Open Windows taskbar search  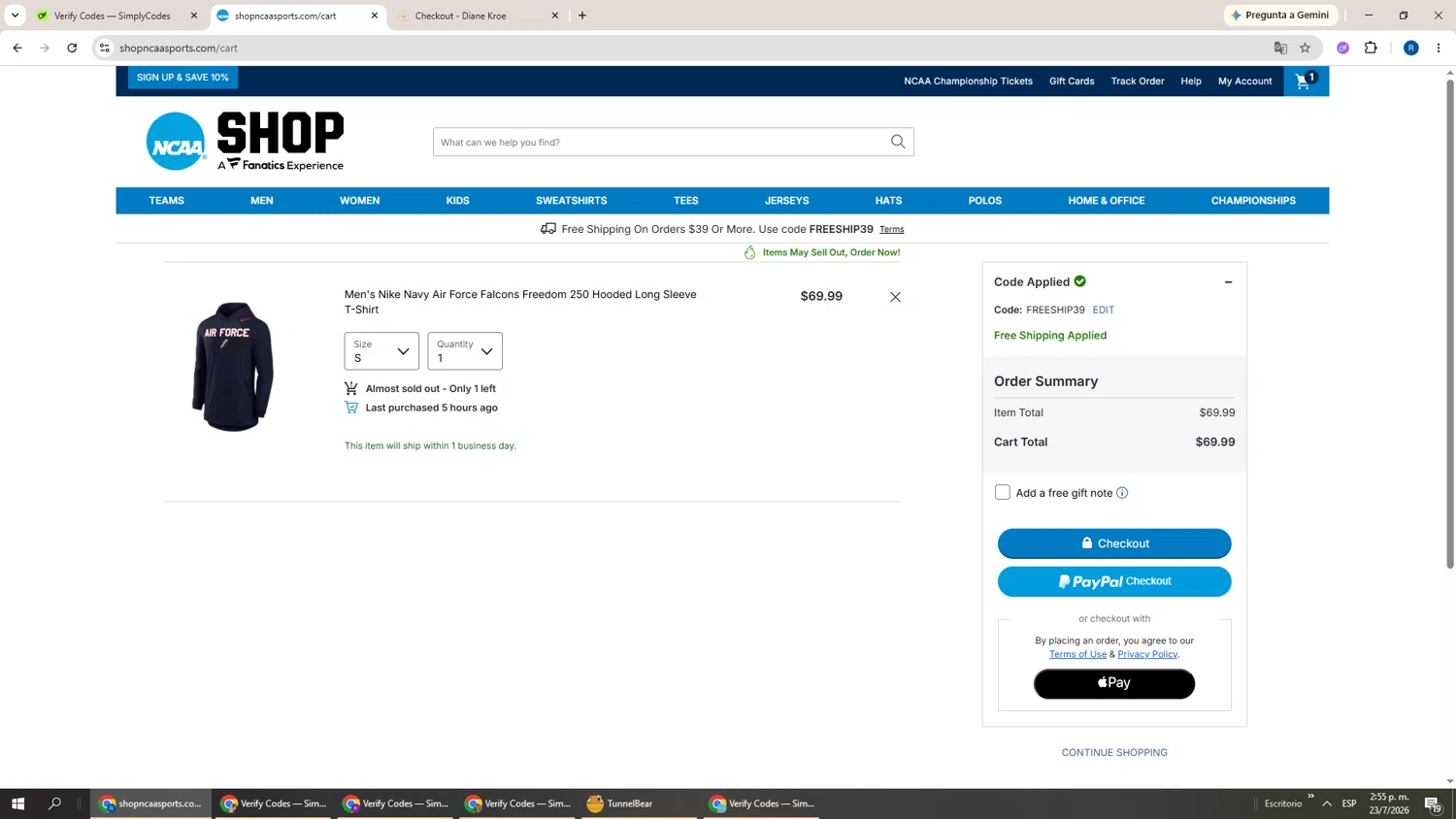(54, 803)
